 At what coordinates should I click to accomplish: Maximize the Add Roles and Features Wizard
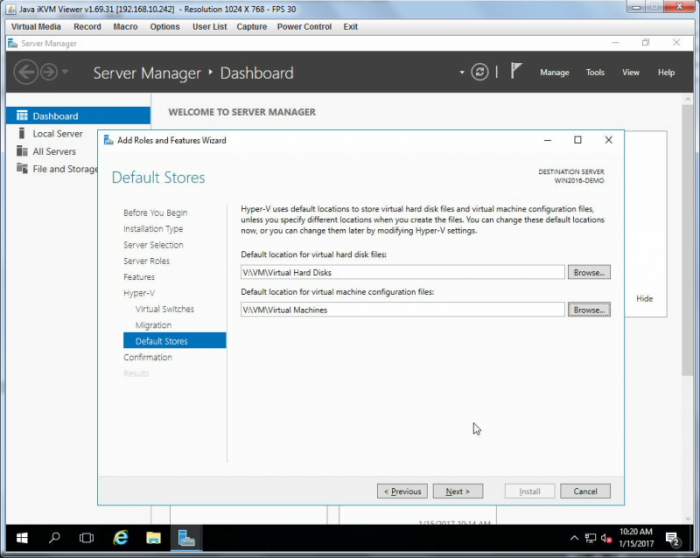577,140
